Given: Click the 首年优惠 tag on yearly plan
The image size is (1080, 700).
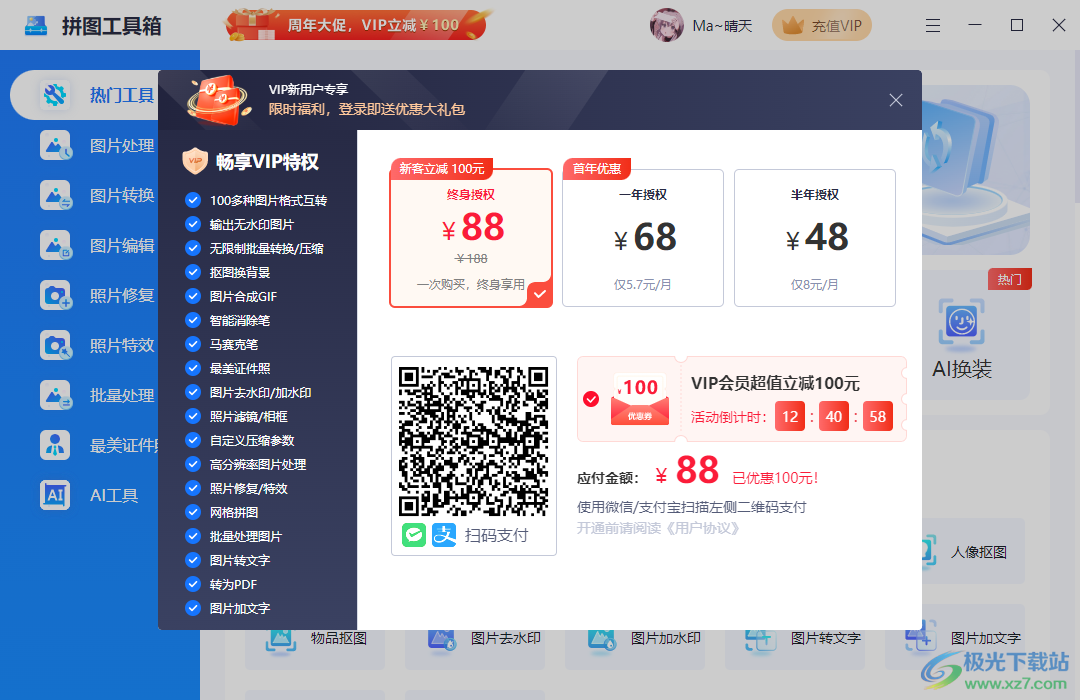Looking at the screenshot, I should pos(596,169).
